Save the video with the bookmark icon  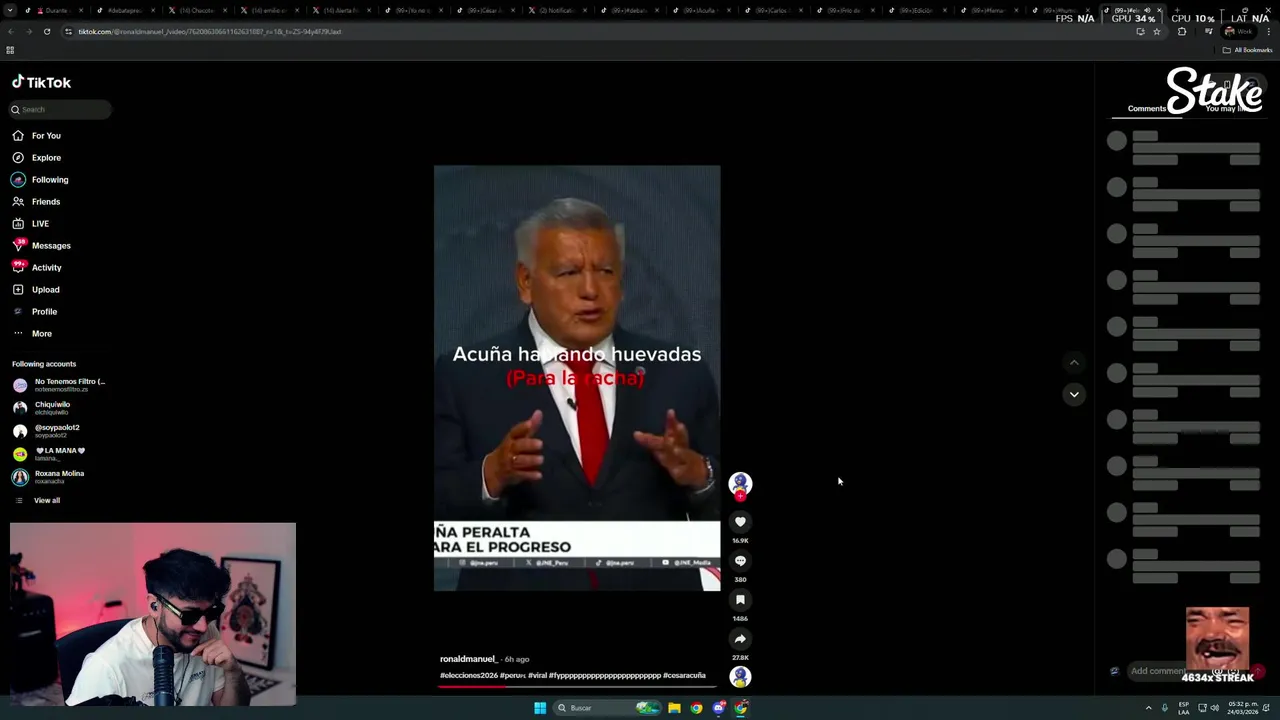(740, 600)
